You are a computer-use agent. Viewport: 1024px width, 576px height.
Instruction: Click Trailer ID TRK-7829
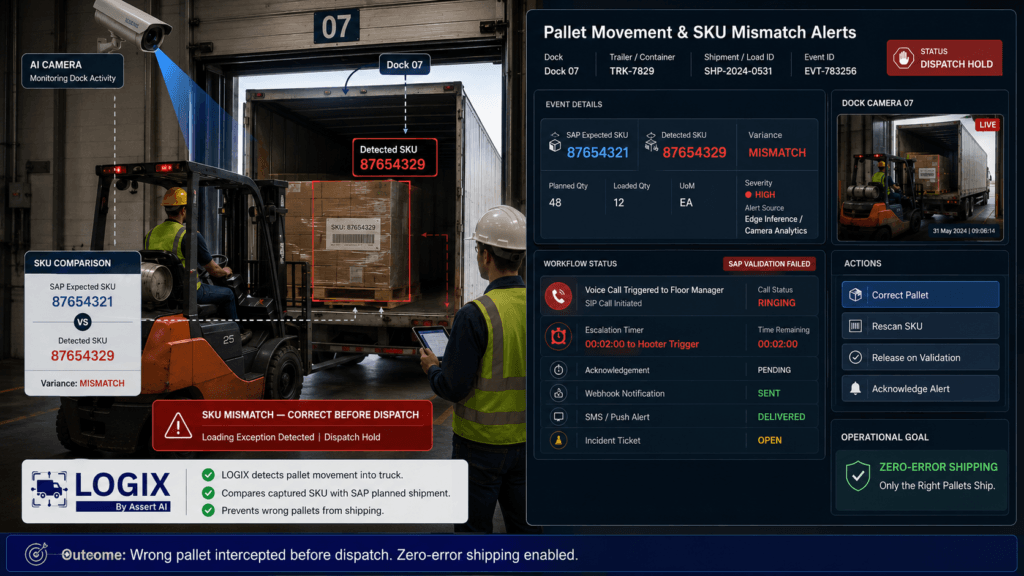click(632, 71)
